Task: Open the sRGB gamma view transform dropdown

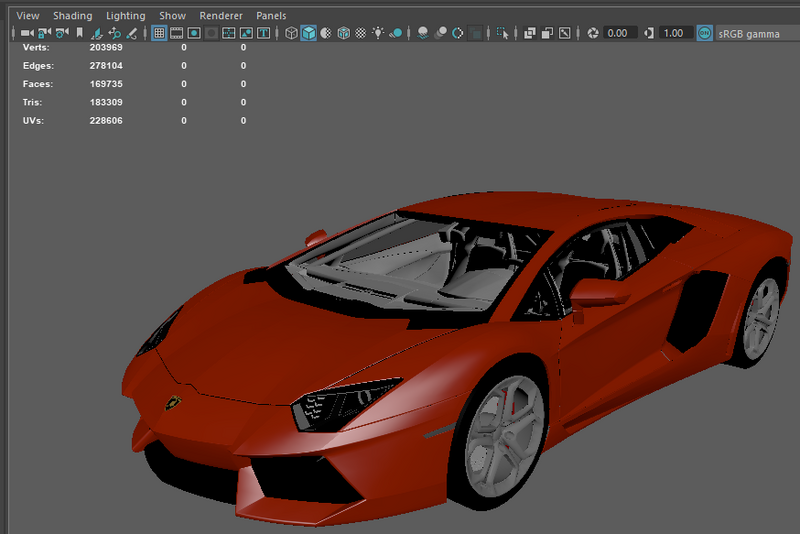Action: point(757,34)
